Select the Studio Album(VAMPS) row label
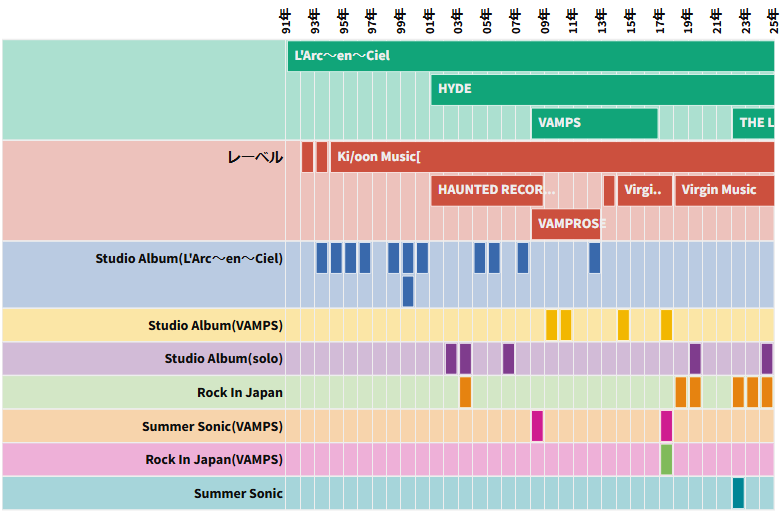The image size is (780, 515). [x=215, y=326]
